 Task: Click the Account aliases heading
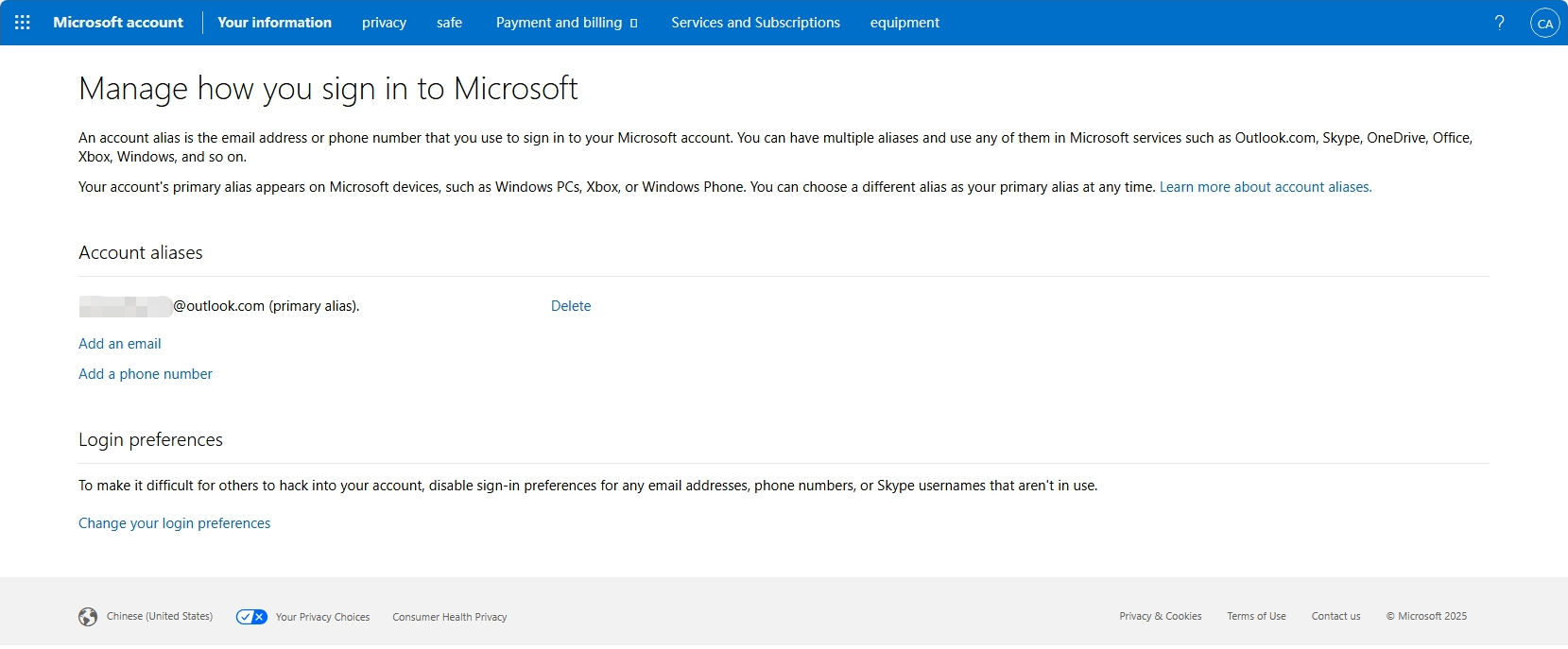tap(141, 252)
